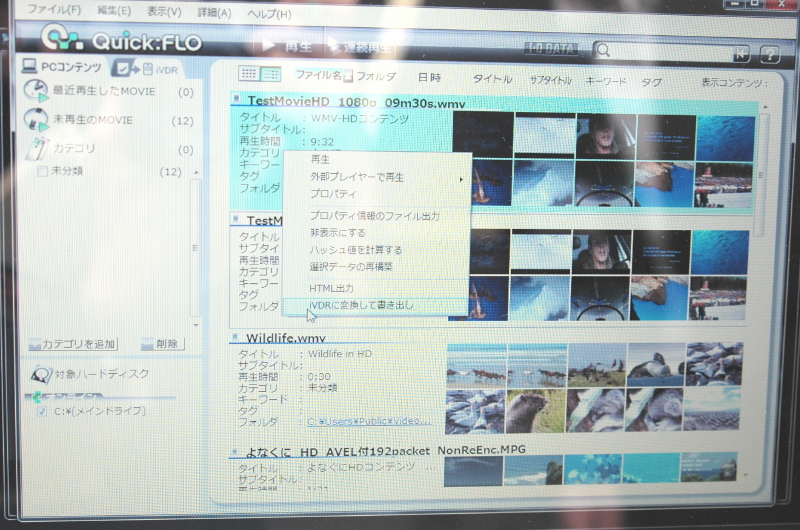Sort by タイトル column
The width and height of the screenshot is (800, 530).
pyautogui.click(x=492, y=79)
